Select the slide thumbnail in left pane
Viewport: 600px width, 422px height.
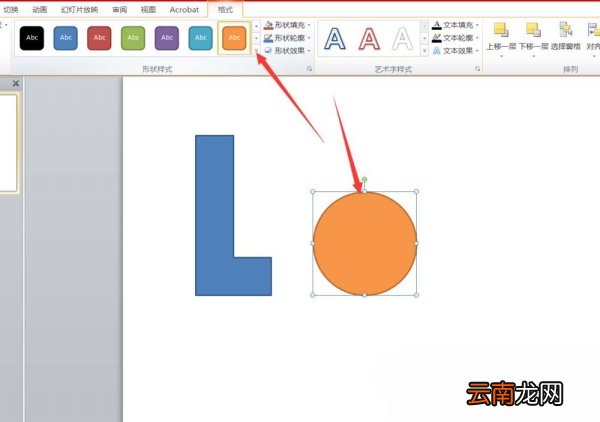(8, 142)
